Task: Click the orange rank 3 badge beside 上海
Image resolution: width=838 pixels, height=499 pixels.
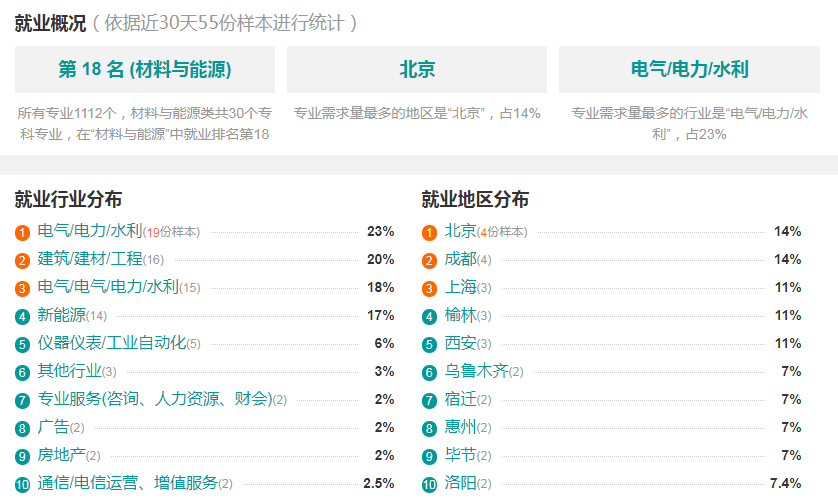Action: (x=430, y=289)
